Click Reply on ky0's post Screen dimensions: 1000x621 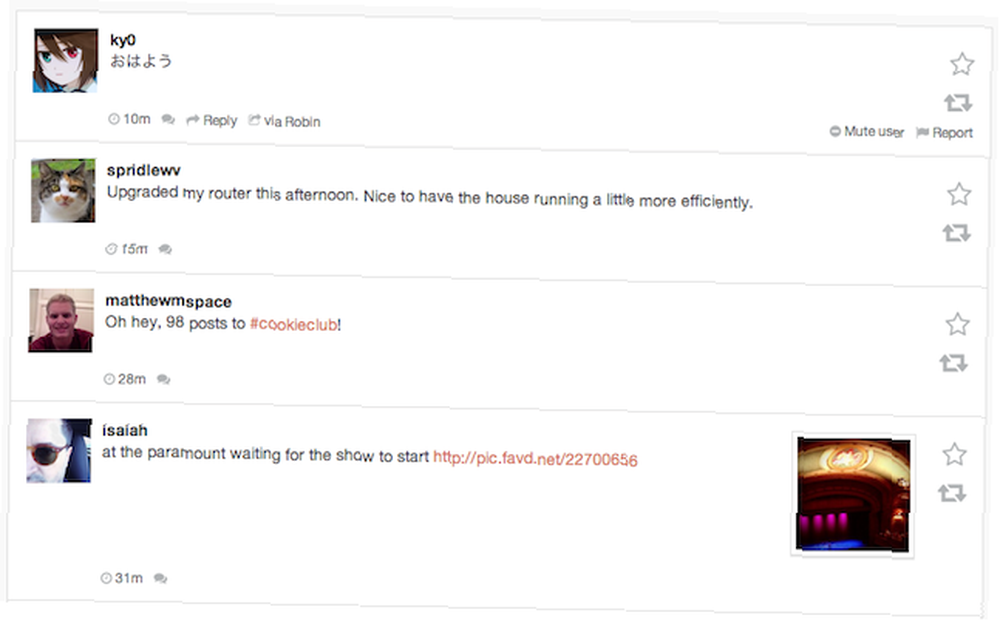click(x=212, y=121)
